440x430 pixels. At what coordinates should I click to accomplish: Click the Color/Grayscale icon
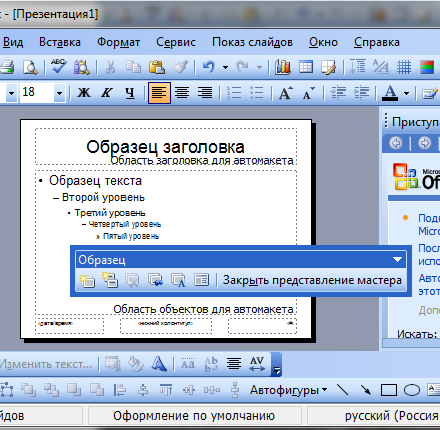coord(427,67)
